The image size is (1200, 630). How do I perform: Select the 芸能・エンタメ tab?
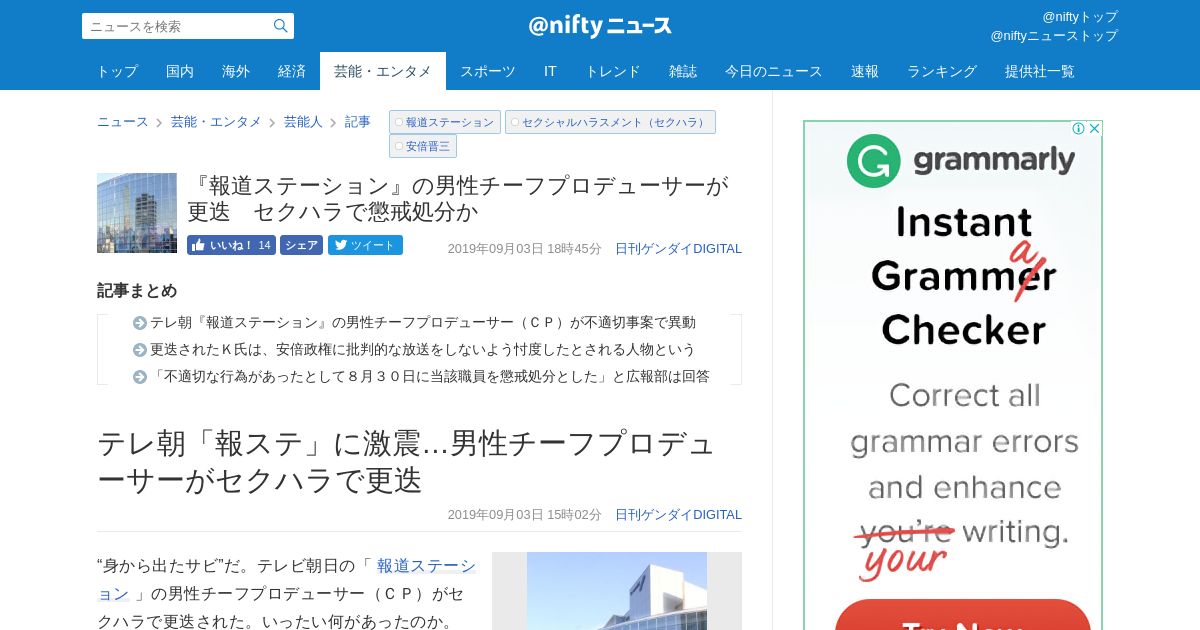click(x=383, y=71)
